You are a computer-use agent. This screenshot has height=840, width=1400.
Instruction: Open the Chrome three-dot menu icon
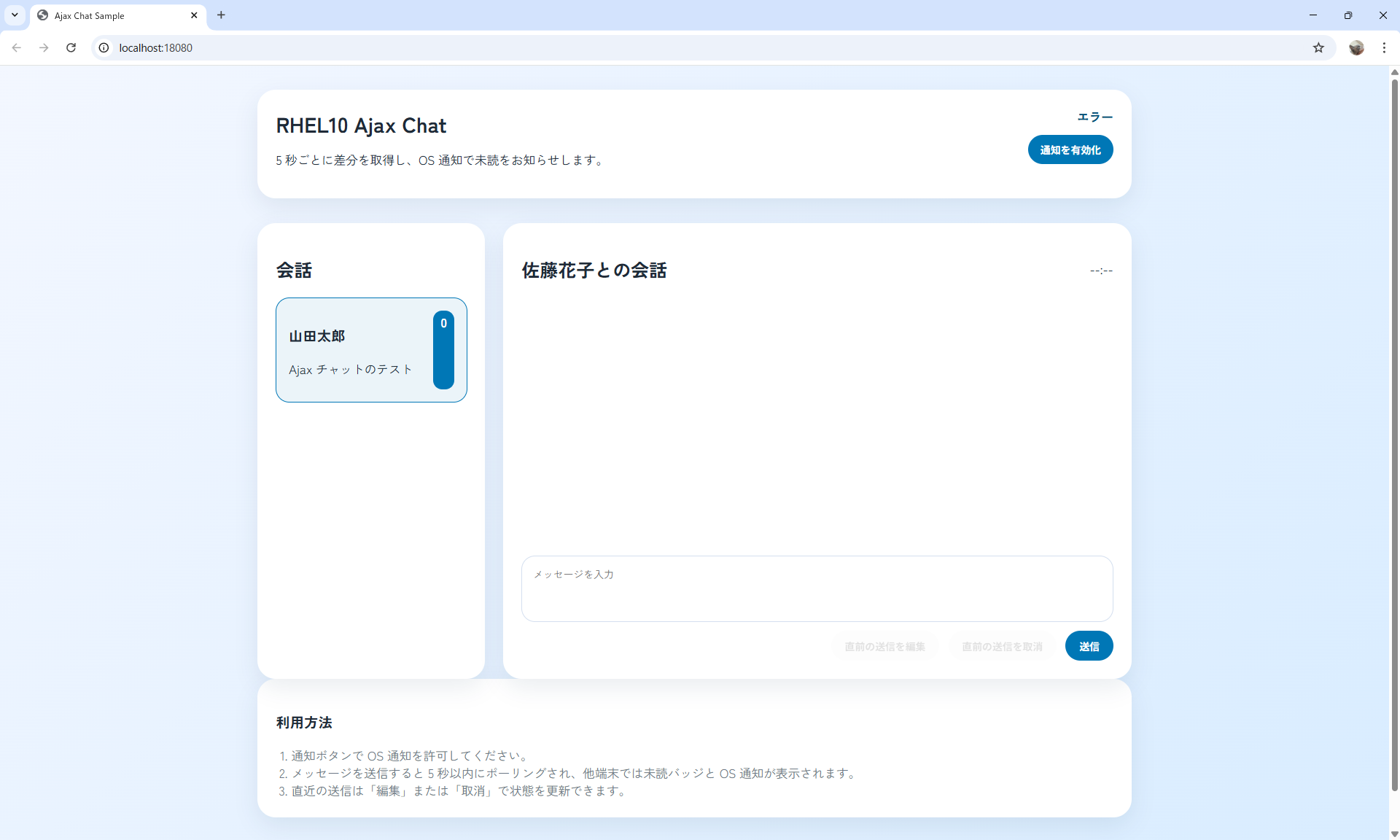[x=1384, y=47]
